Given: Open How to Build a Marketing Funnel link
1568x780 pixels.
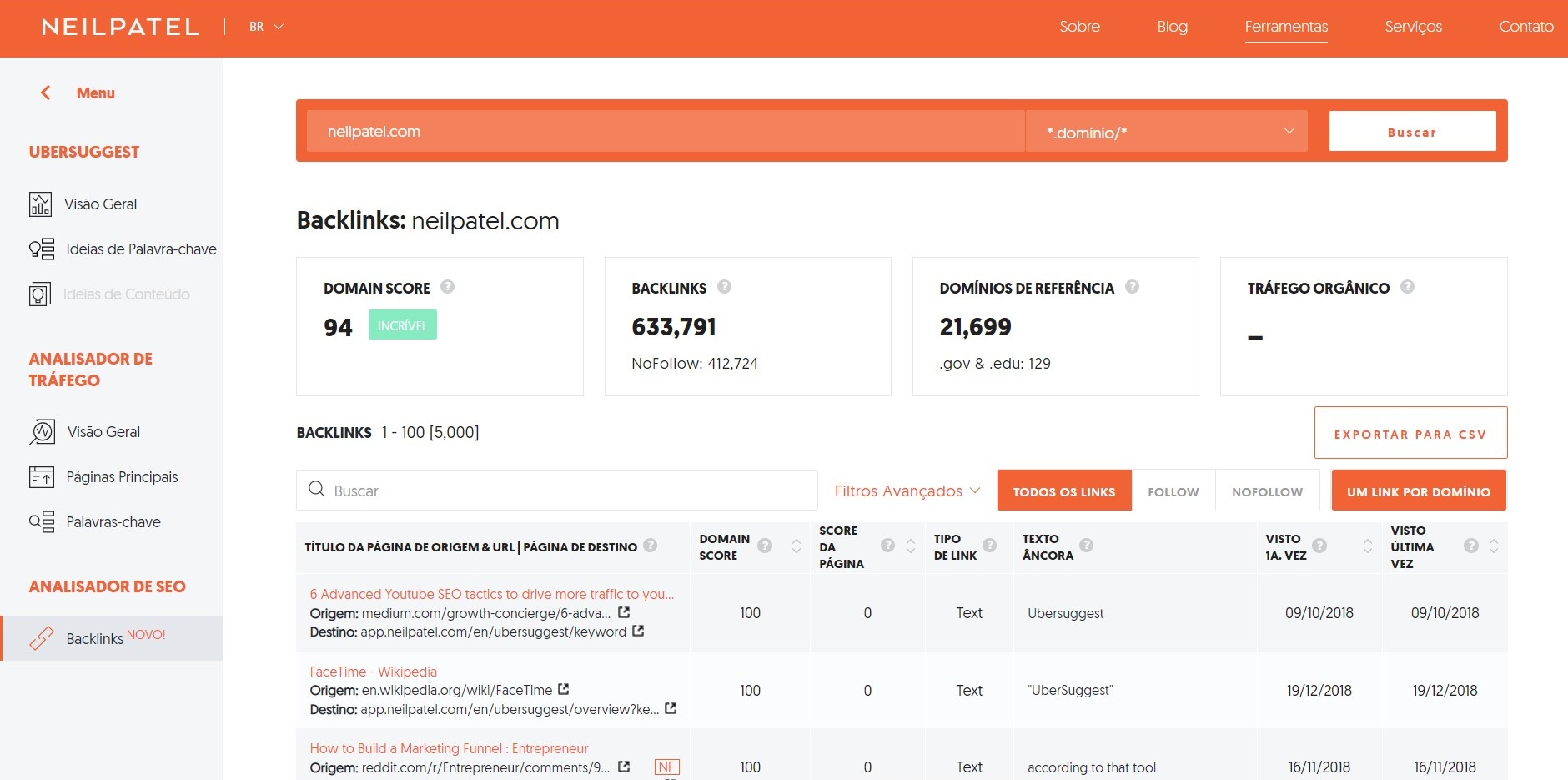Looking at the screenshot, I should pyautogui.click(x=449, y=748).
